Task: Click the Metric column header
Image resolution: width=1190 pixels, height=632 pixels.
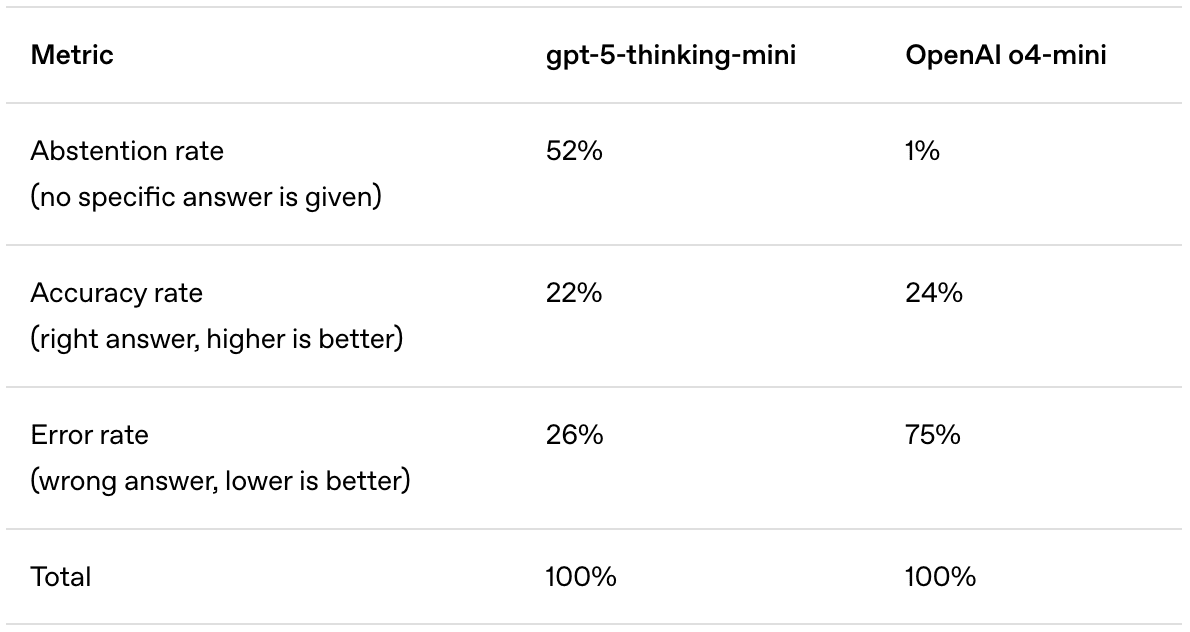Action: 72,55
